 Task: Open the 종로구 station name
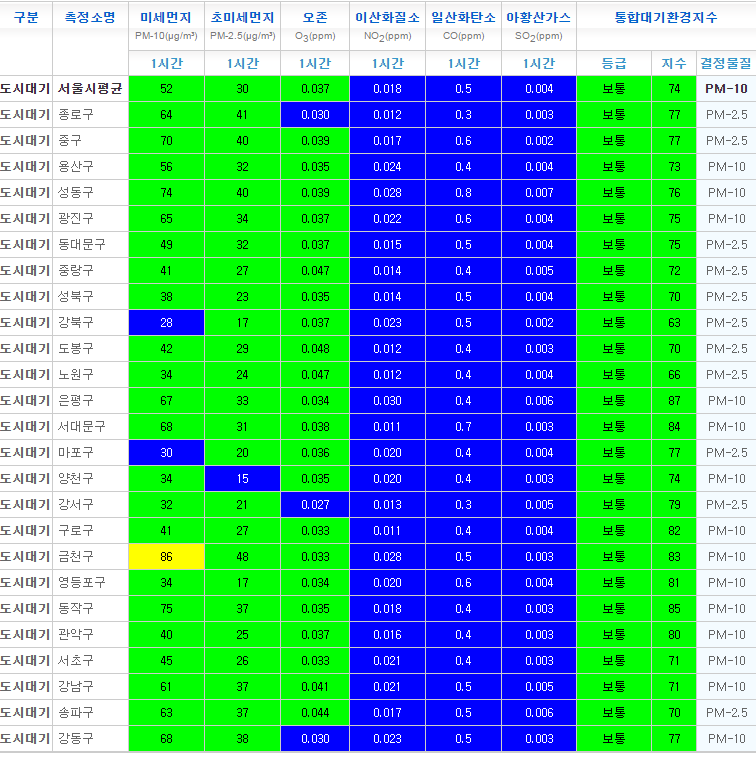coord(76,114)
